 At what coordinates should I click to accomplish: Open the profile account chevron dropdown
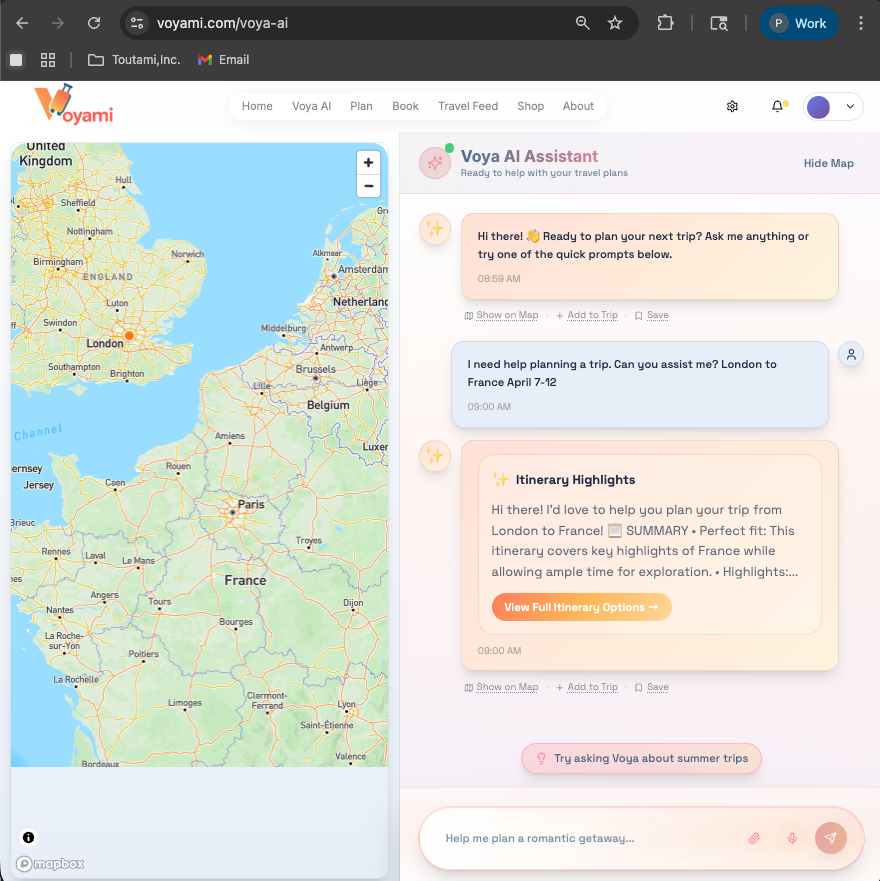click(x=850, y=105)
